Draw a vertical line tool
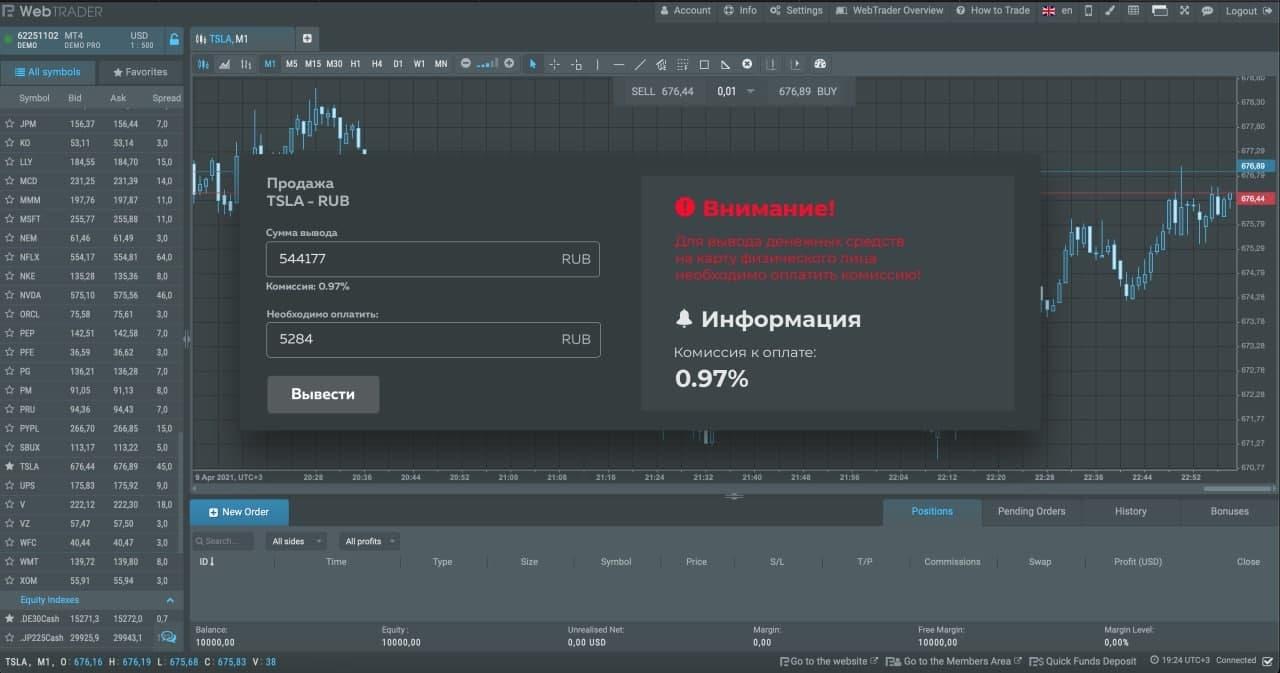 click(x=597, y=64)
